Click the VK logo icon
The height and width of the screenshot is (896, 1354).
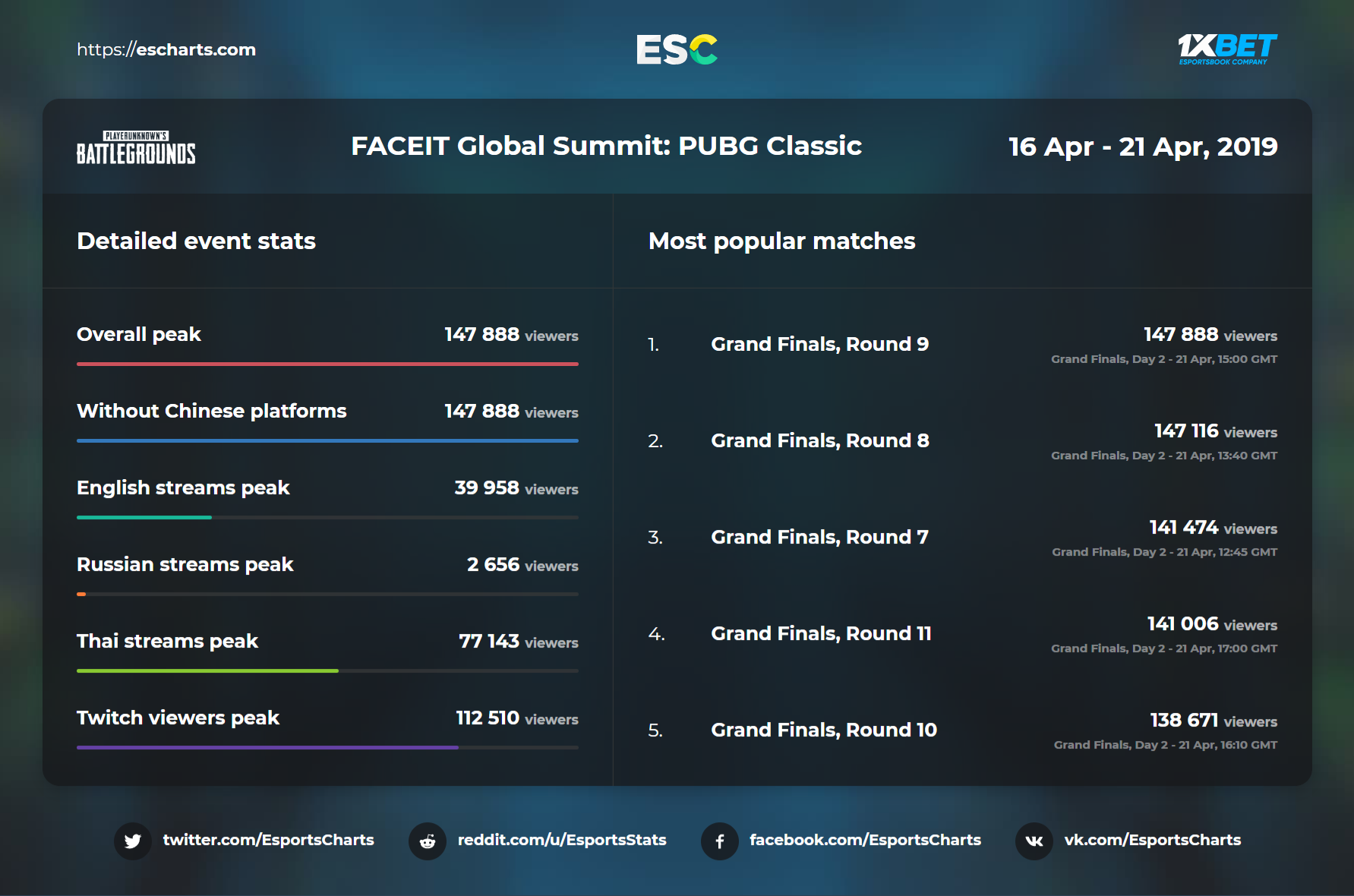[x=1034, y=841]
